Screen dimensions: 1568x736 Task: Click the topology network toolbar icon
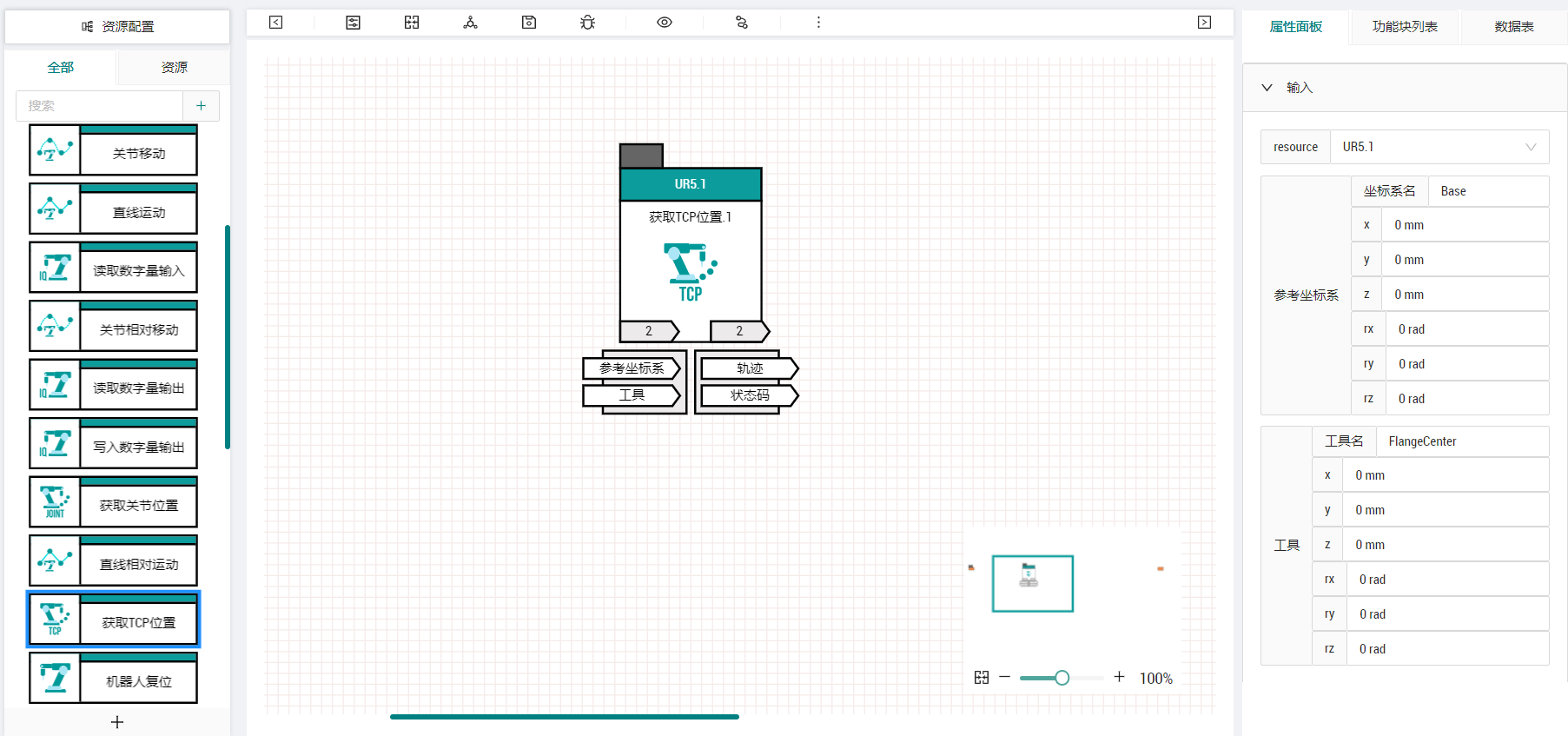pyautogui.click(x=470, y=23)
